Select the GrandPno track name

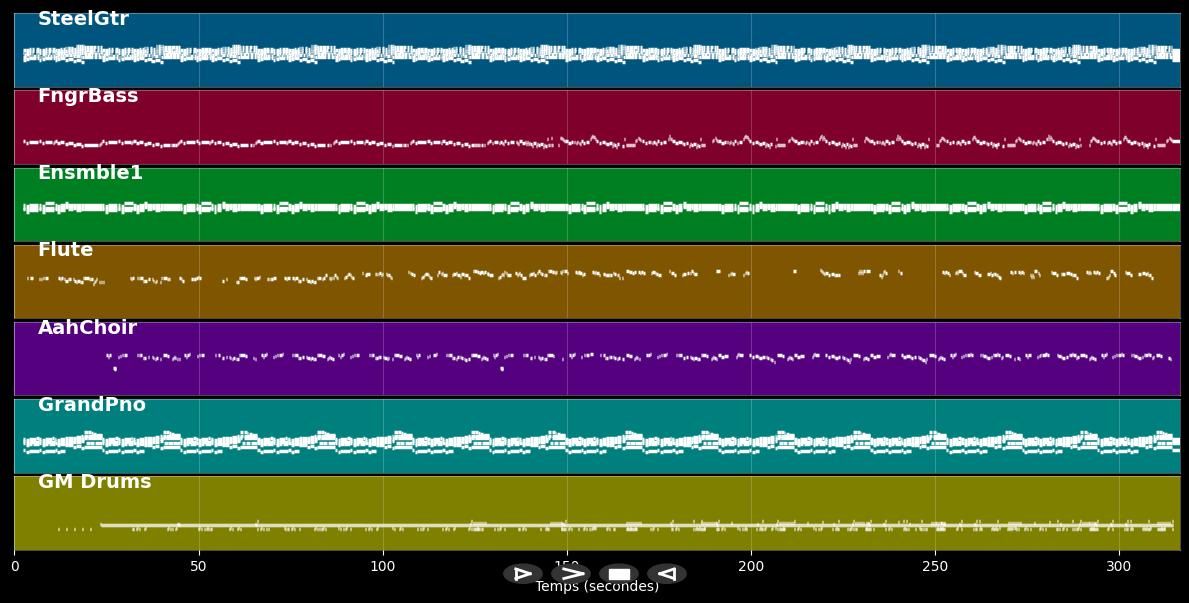click(x=92, y=405)
